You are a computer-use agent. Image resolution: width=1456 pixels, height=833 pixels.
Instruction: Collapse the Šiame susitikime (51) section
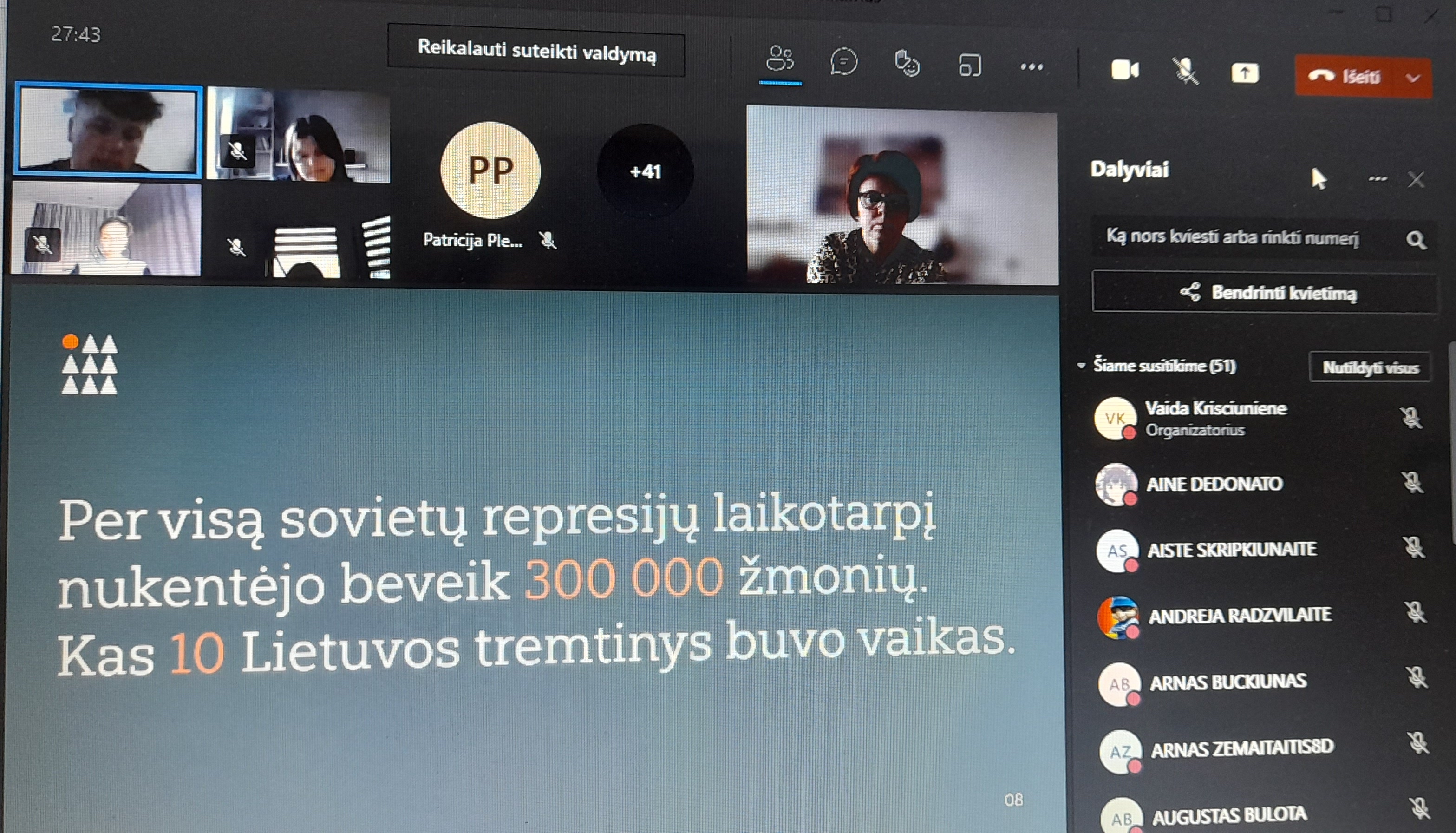[x=1081, y=366]
